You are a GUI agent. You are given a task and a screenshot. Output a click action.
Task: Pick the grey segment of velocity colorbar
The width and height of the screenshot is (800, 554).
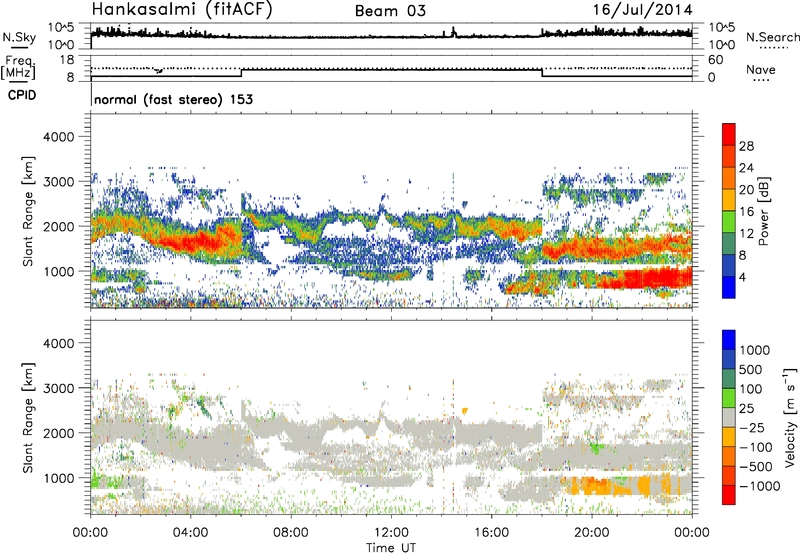(x=729, y=417)
